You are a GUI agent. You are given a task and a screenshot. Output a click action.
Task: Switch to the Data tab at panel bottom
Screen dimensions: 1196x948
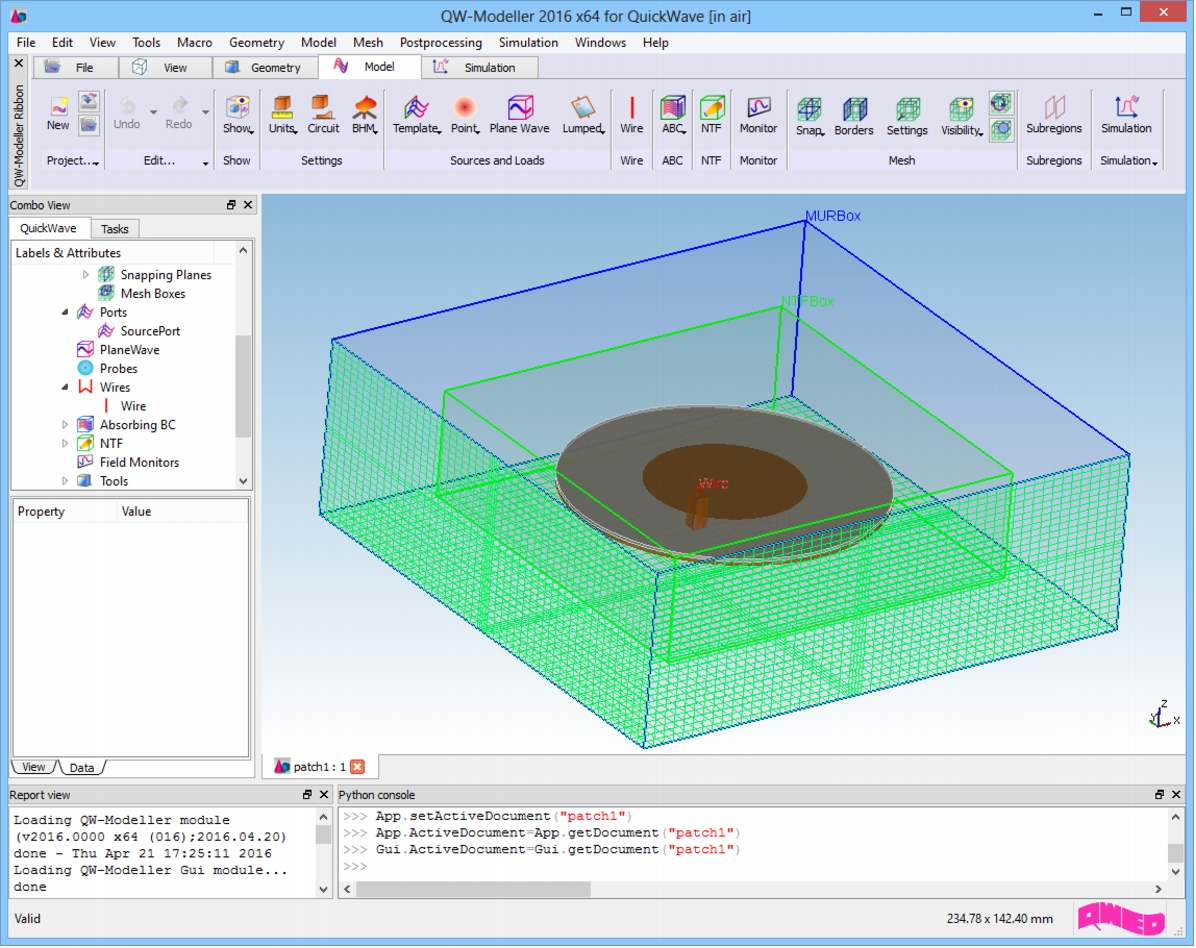pos(81,767)
